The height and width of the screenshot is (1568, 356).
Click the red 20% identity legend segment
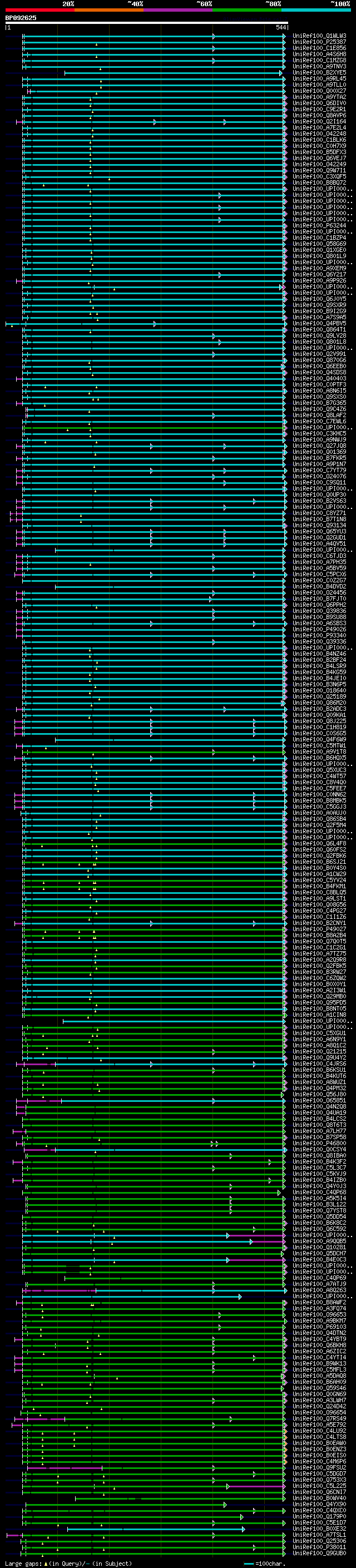(x=39, y=10)
